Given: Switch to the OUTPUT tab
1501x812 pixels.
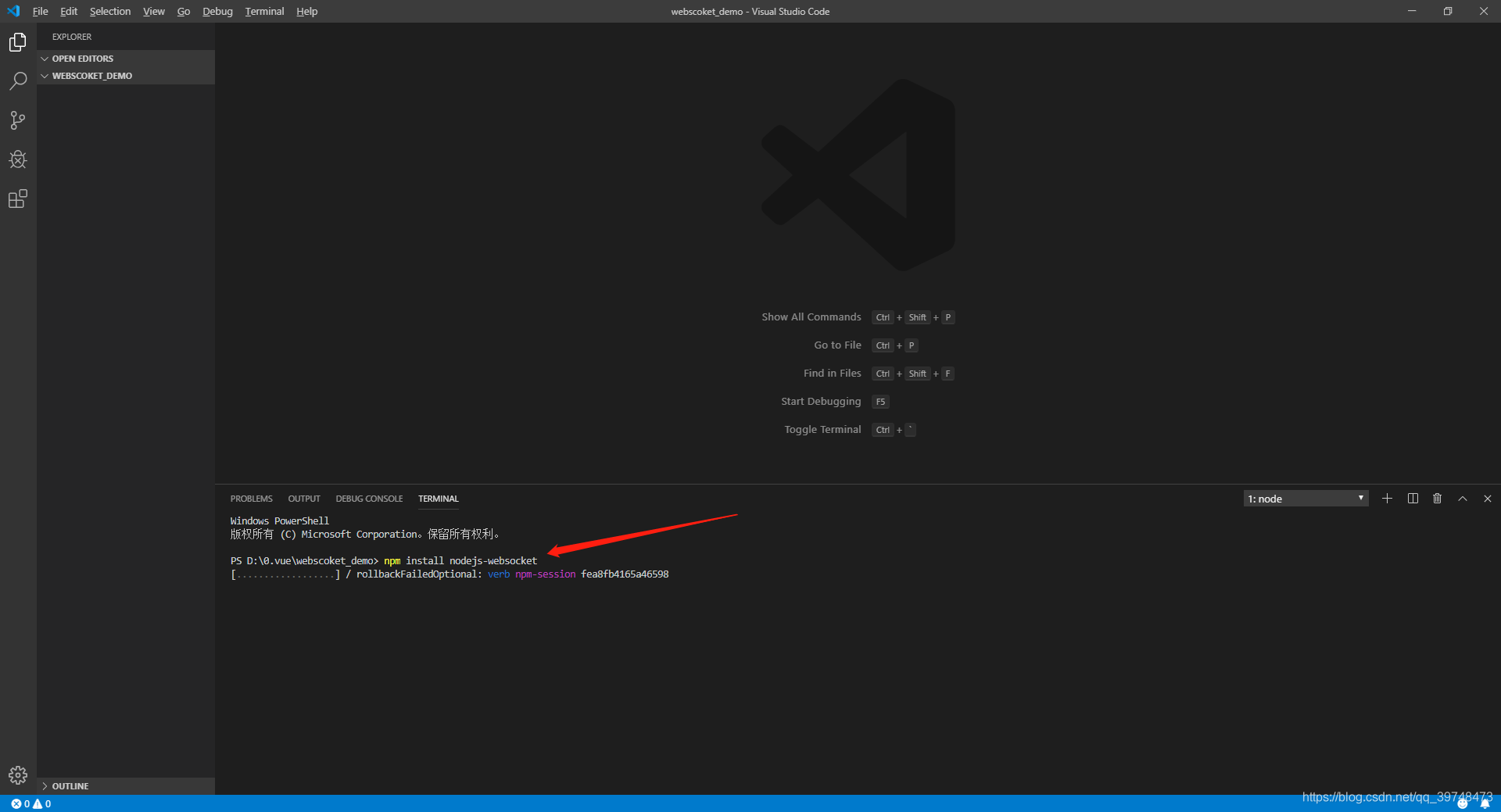Looking at the screenshot, I should (x=304, y=499).
